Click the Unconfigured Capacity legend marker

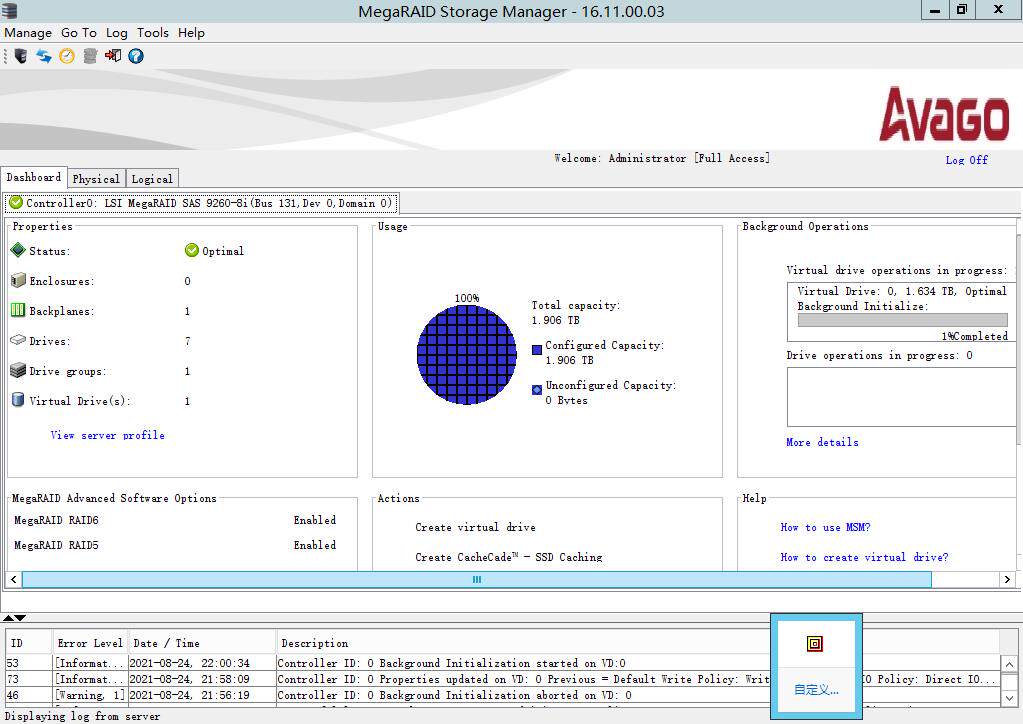tap(537, 389)
